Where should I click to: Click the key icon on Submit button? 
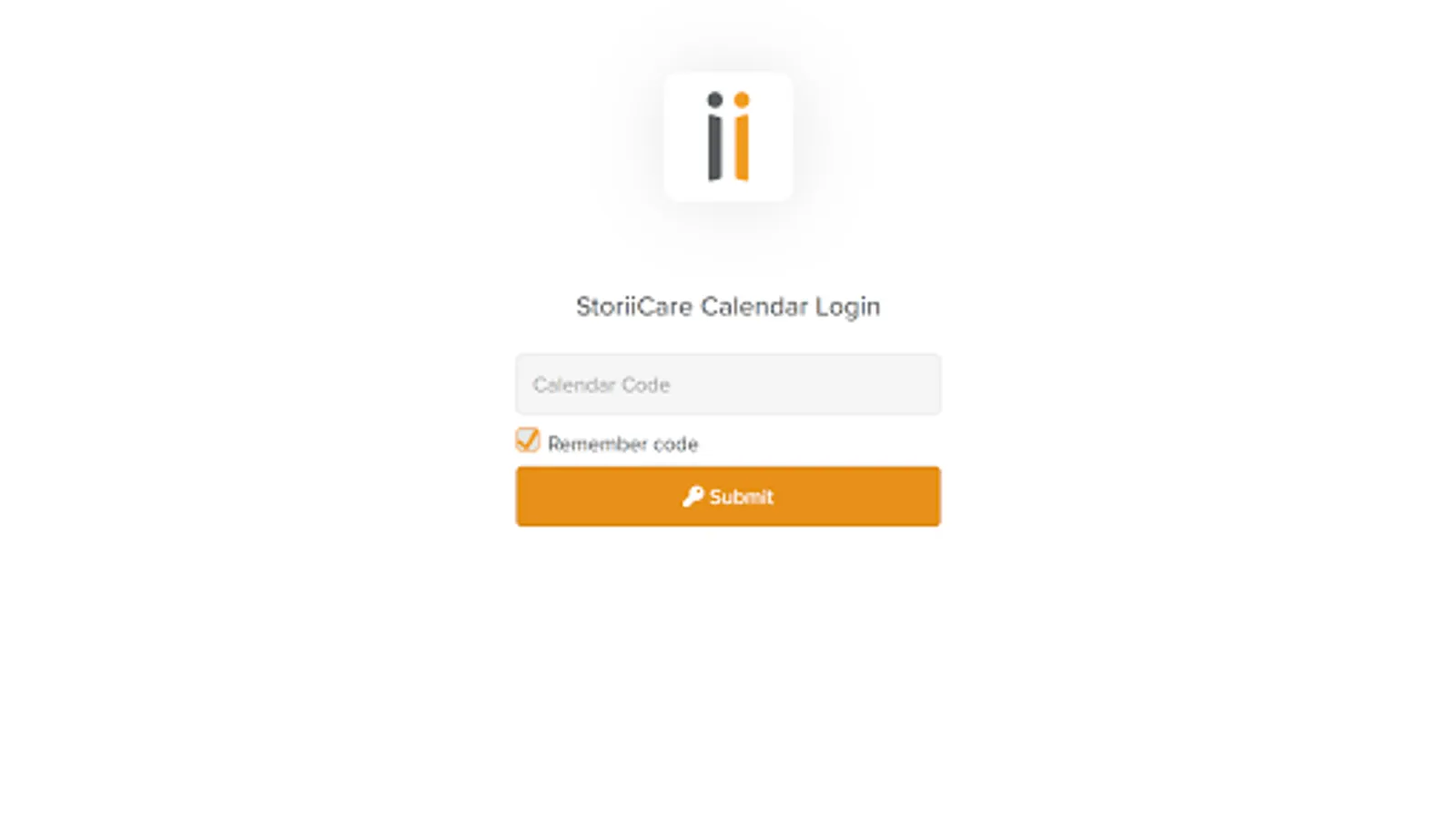pyautogui.click(x=693, y=496)
